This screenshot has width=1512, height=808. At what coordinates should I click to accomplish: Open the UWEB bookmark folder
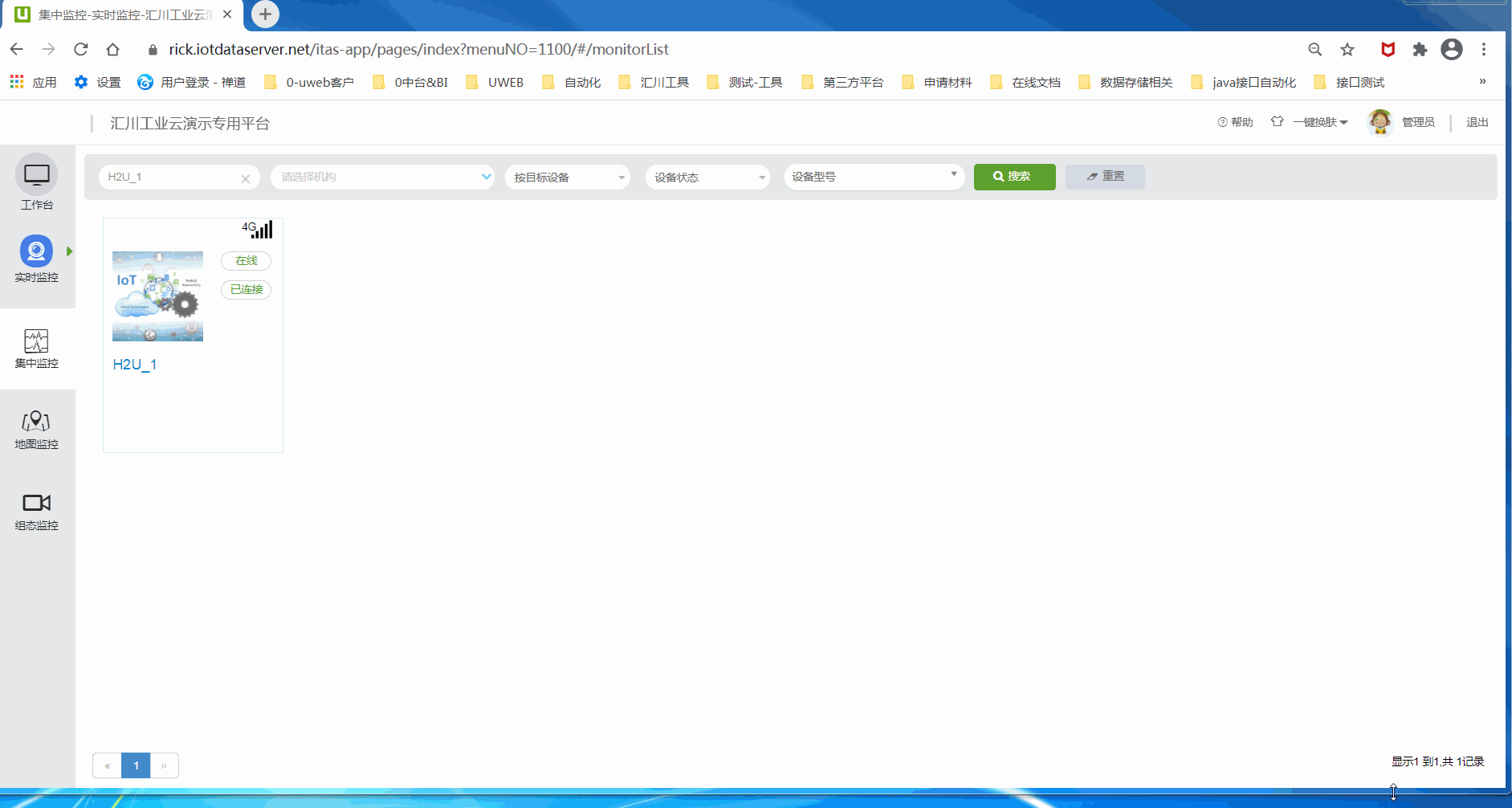click(x=495, y=82)
